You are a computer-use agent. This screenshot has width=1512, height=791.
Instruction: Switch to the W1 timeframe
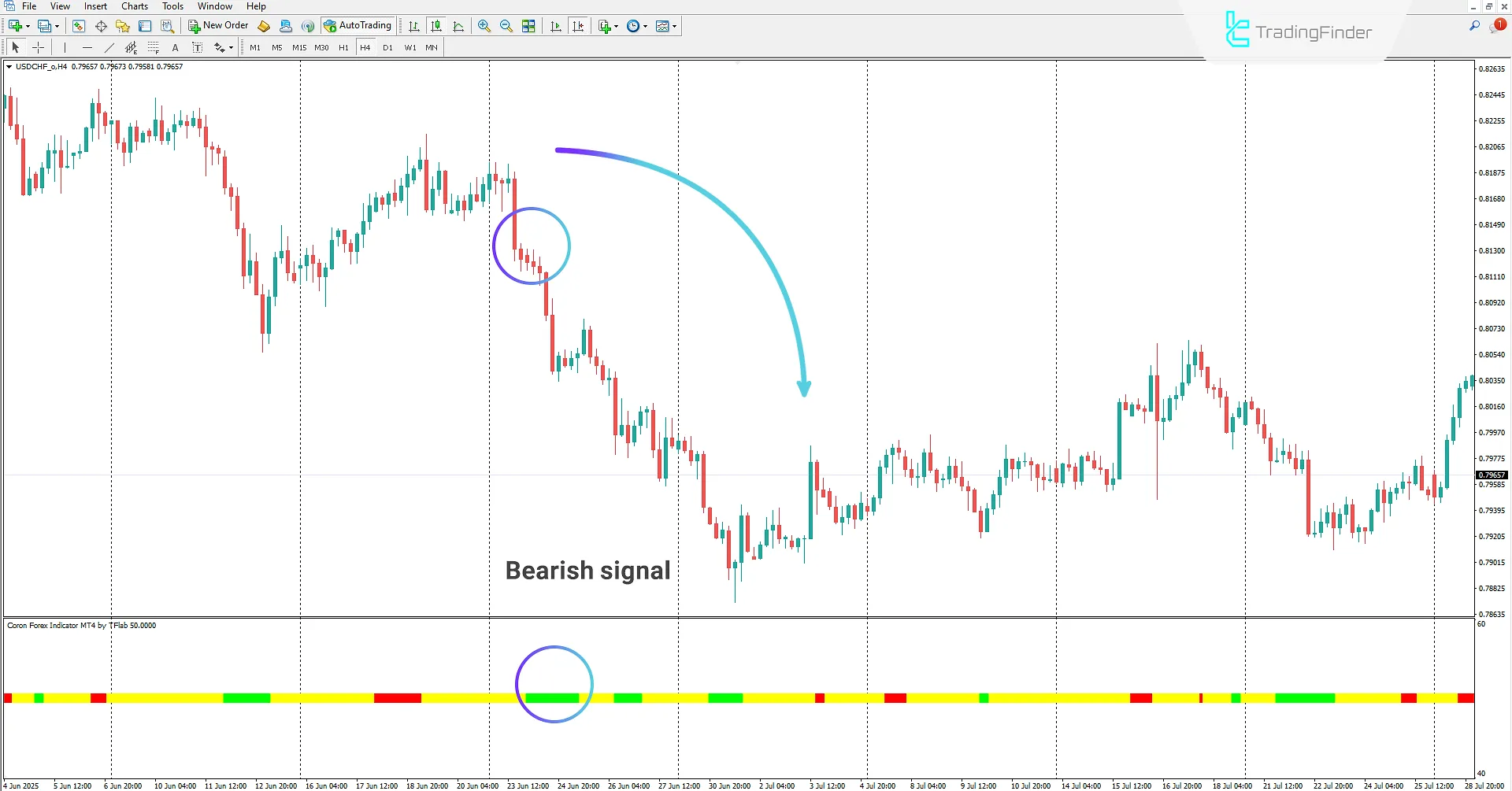point(410,48)
